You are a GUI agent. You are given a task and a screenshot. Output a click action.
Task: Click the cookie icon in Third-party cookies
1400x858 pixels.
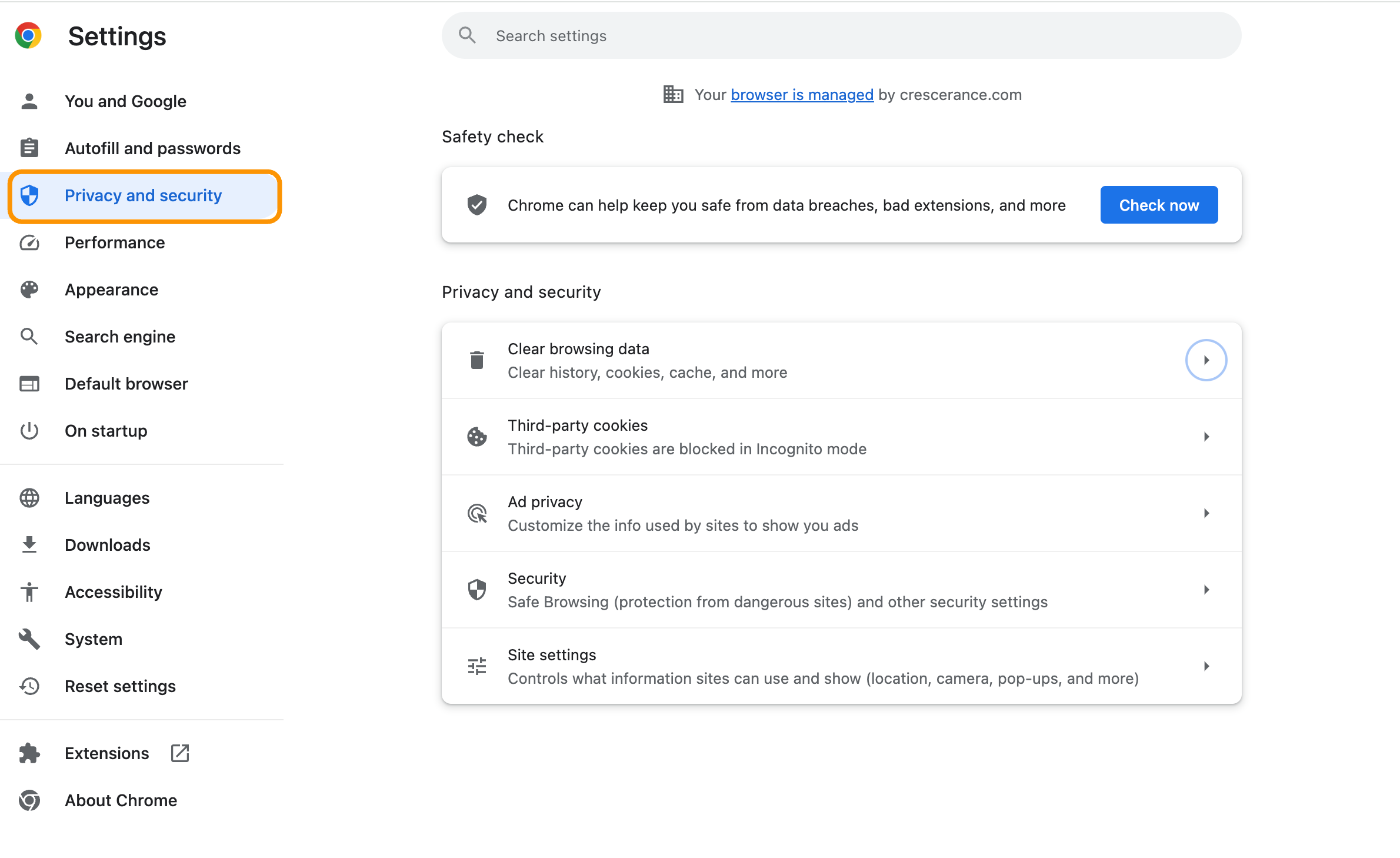tap(477, 437)
